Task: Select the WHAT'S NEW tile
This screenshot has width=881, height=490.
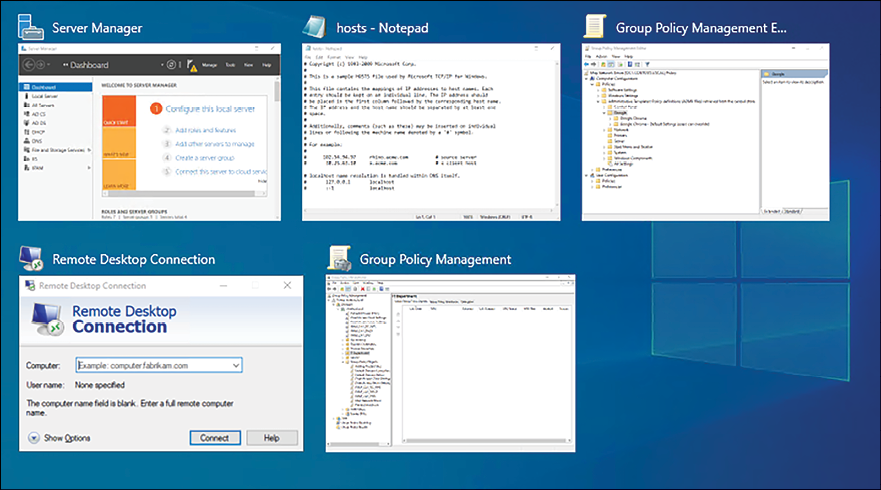Action: click(x=119, y=143)
